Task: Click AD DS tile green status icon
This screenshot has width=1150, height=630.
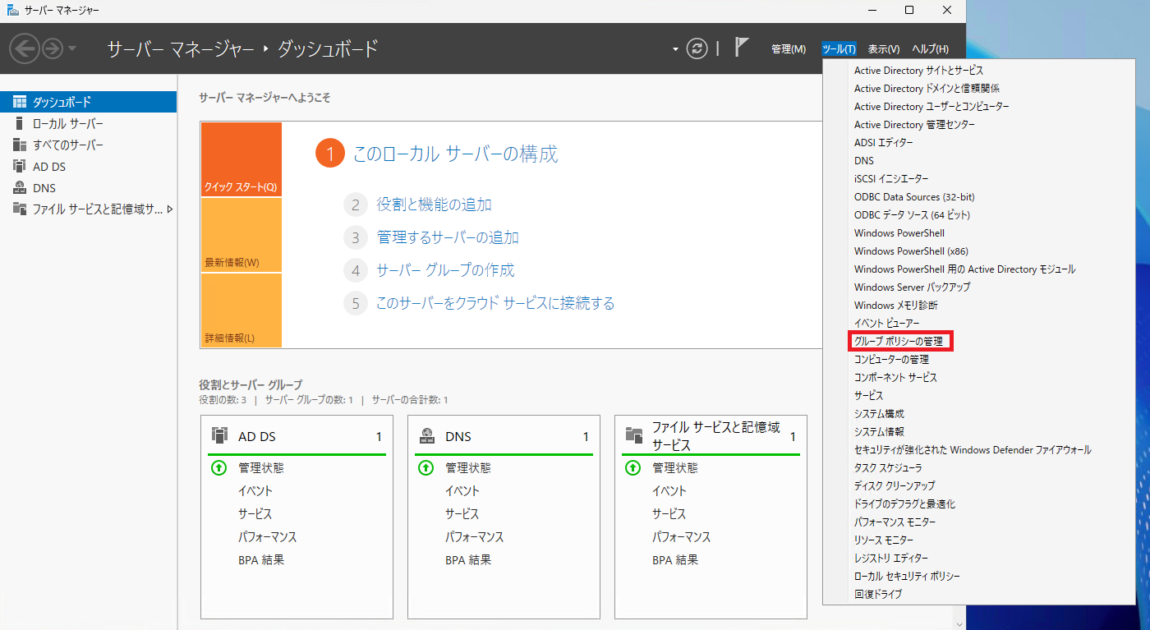Action: coord(219,467)
